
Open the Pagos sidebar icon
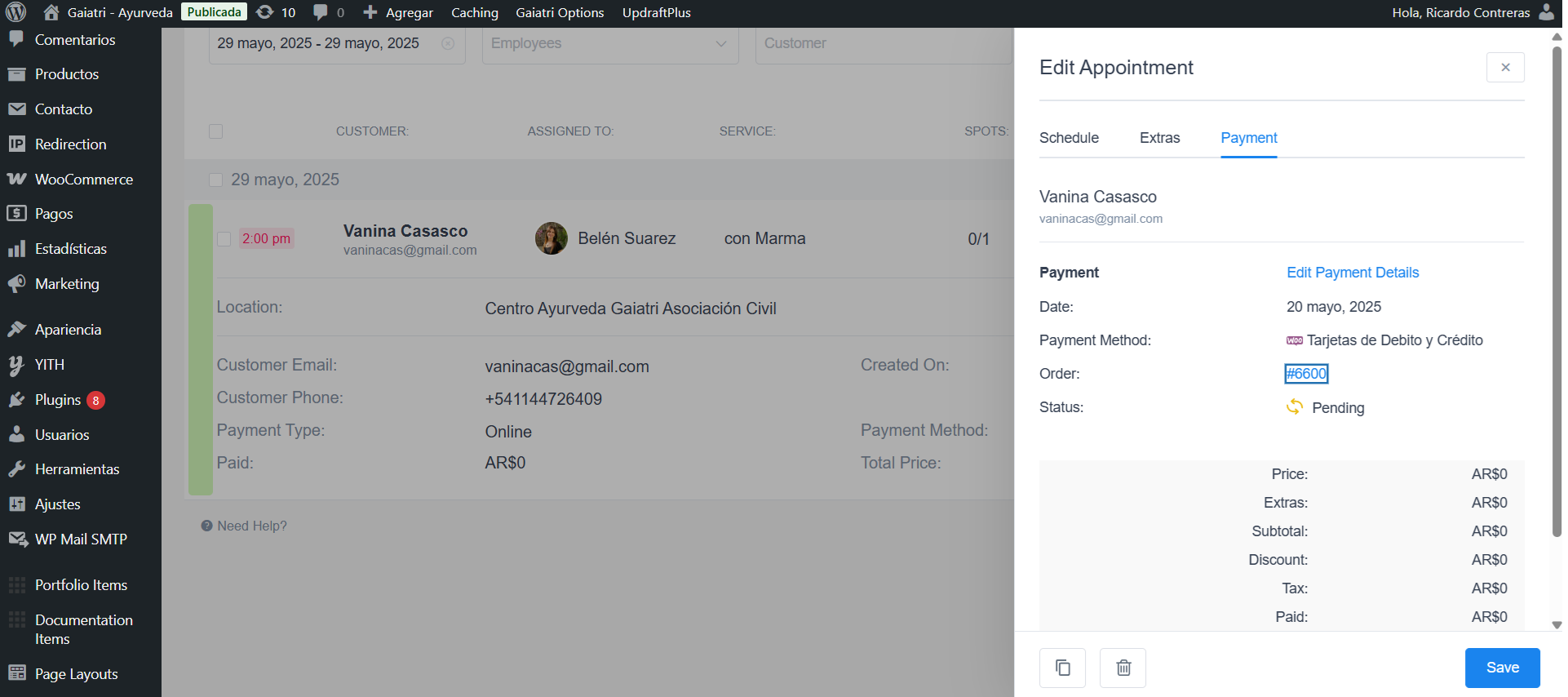tap(16, 213)
